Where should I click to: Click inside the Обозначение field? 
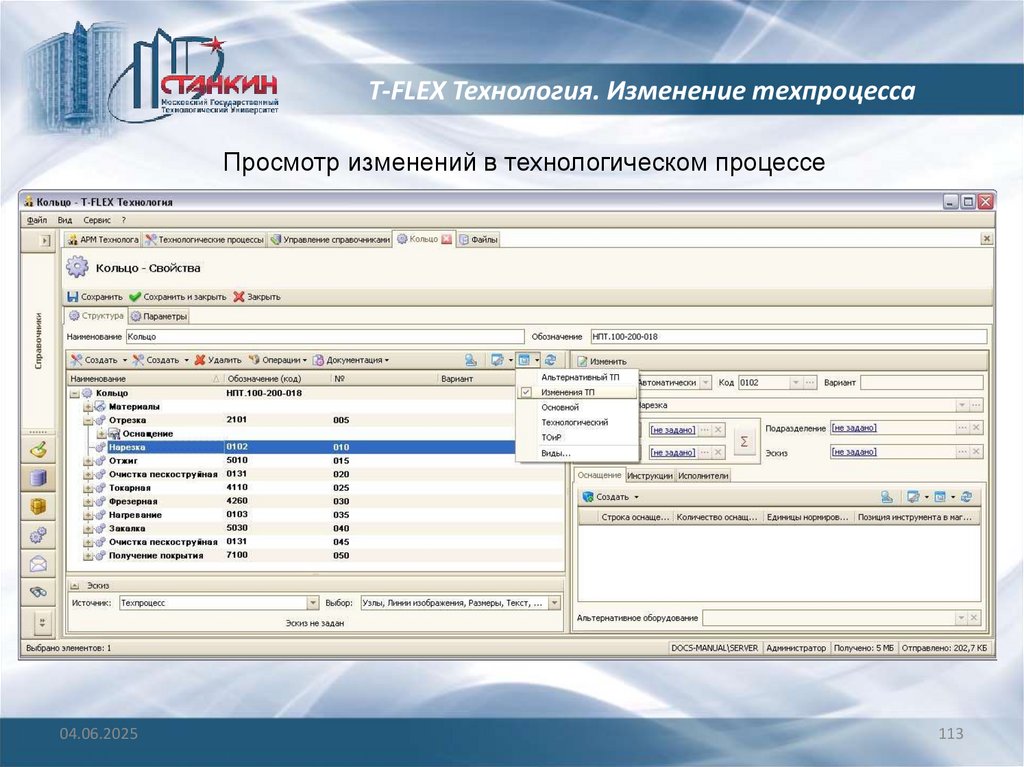point(788,337)
